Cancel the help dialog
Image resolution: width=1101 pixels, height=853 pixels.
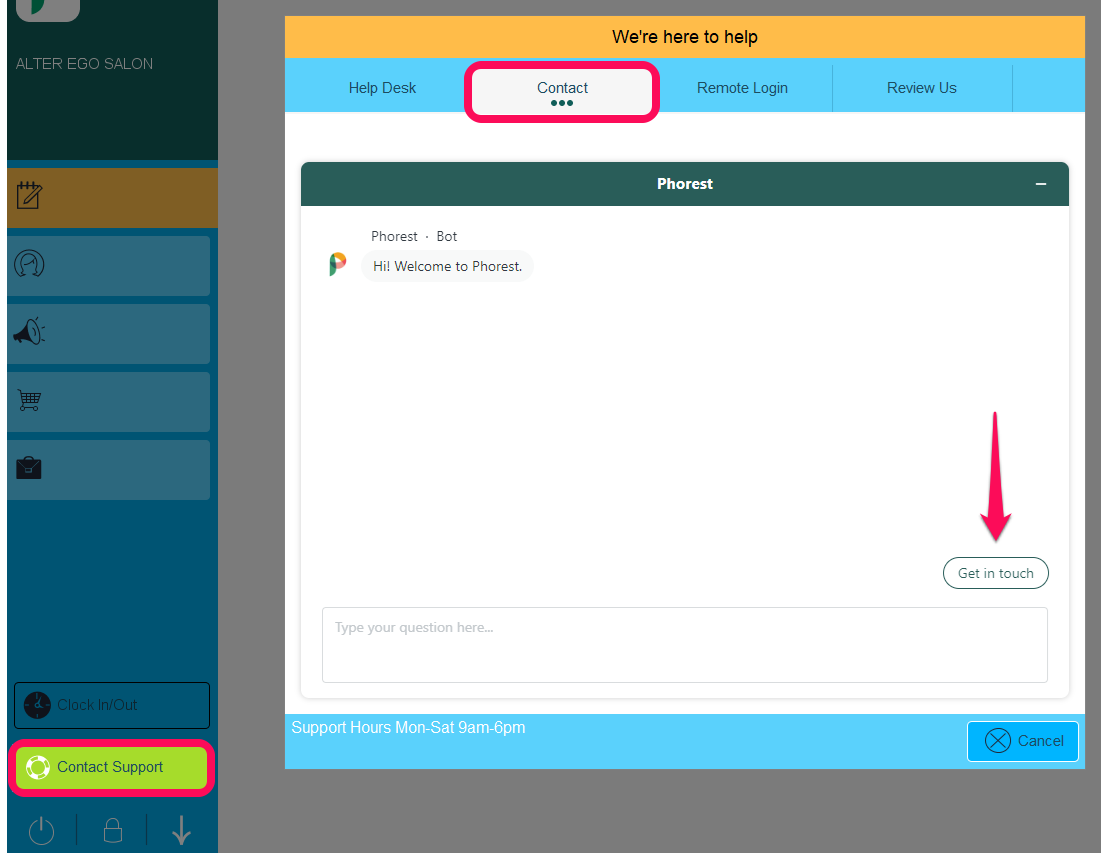[x=1023, y=741]
